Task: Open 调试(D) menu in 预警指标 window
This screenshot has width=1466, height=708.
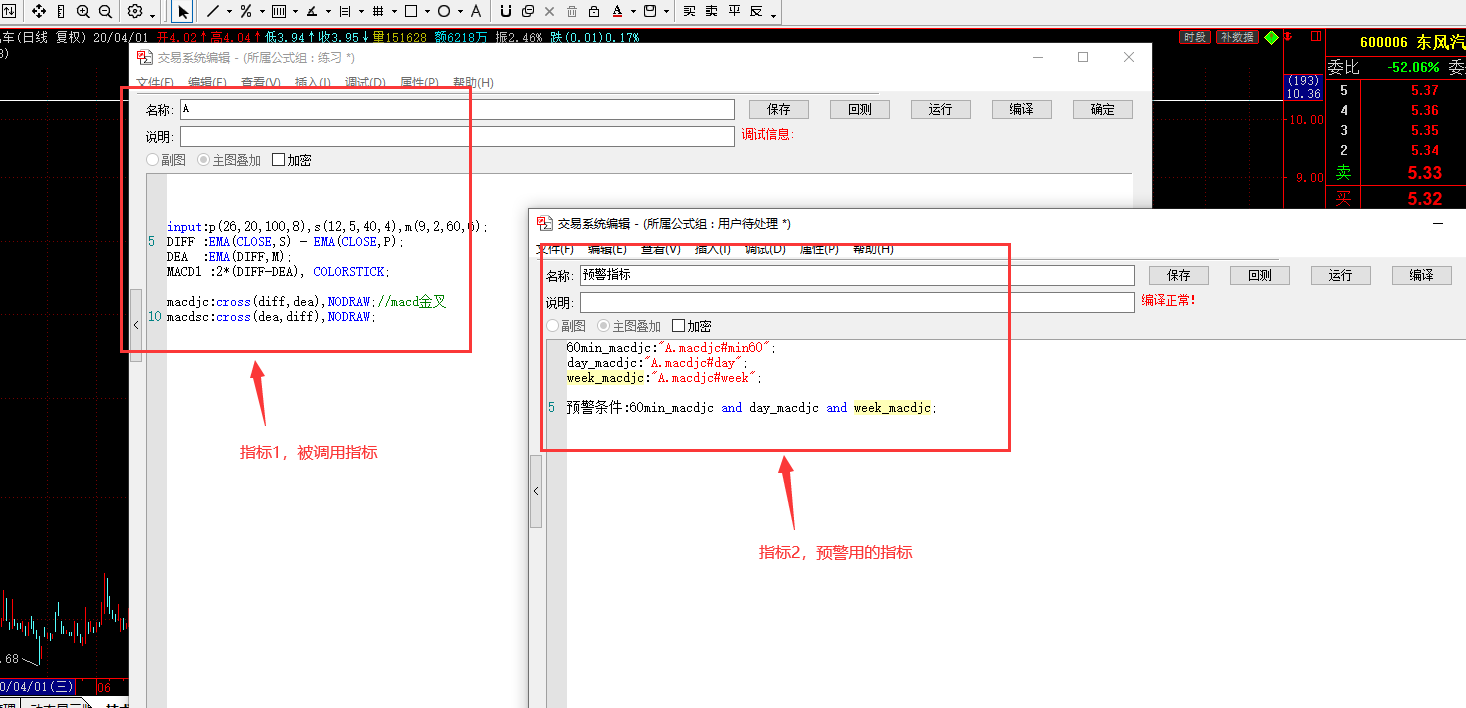Action: (766, 249)
